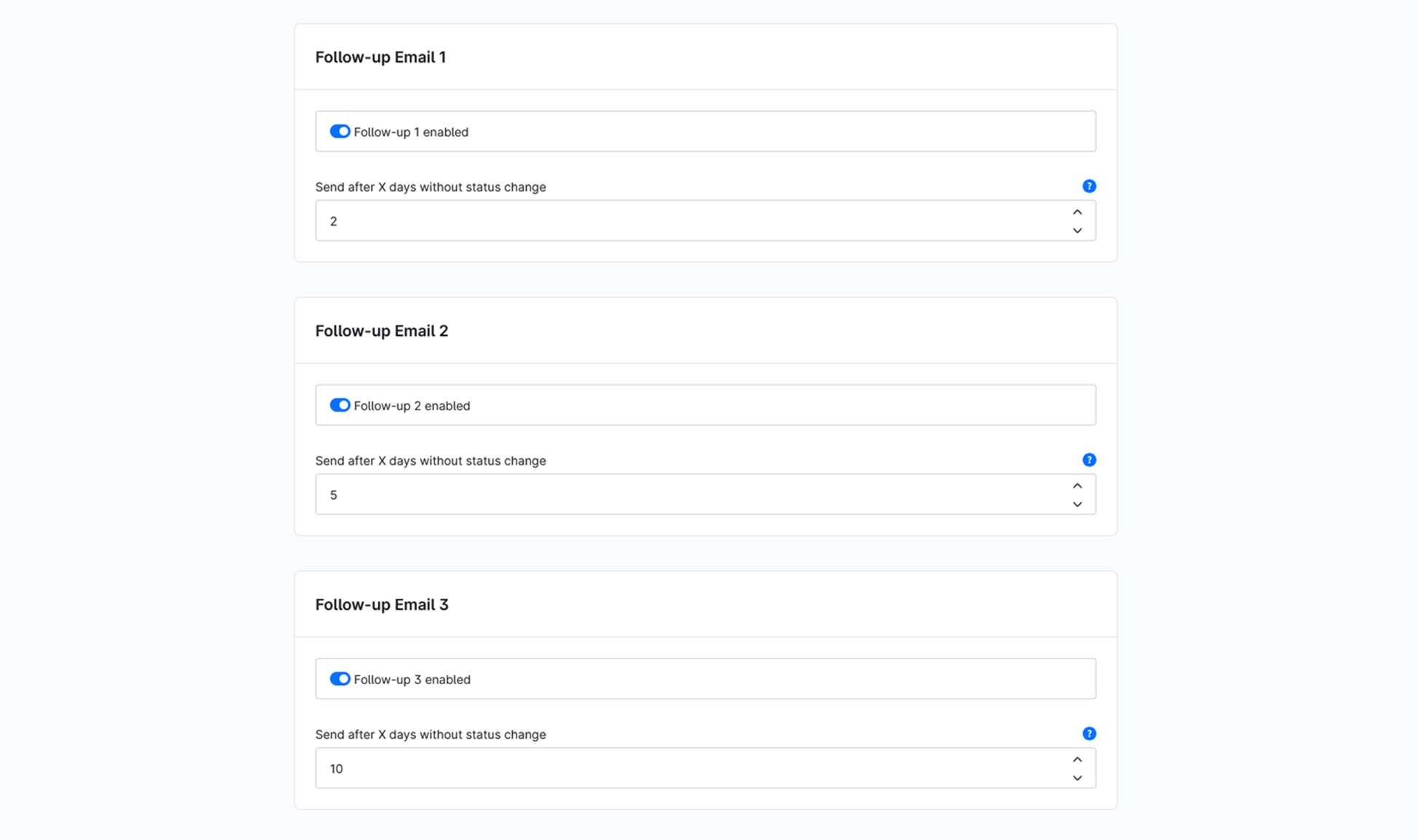This screenshot has width=1417, height=840.
Task: Click the days field showing 5
Action: 705,495
